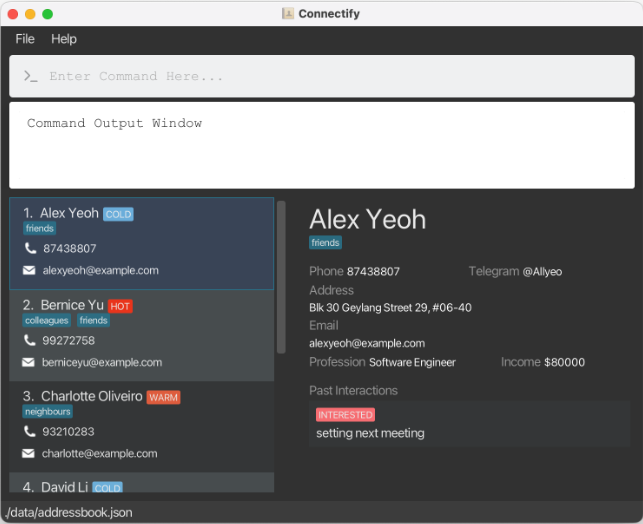
Task: Click the envelope icon beside alexyeoh@example.com in the list
Action: point(29,271)
